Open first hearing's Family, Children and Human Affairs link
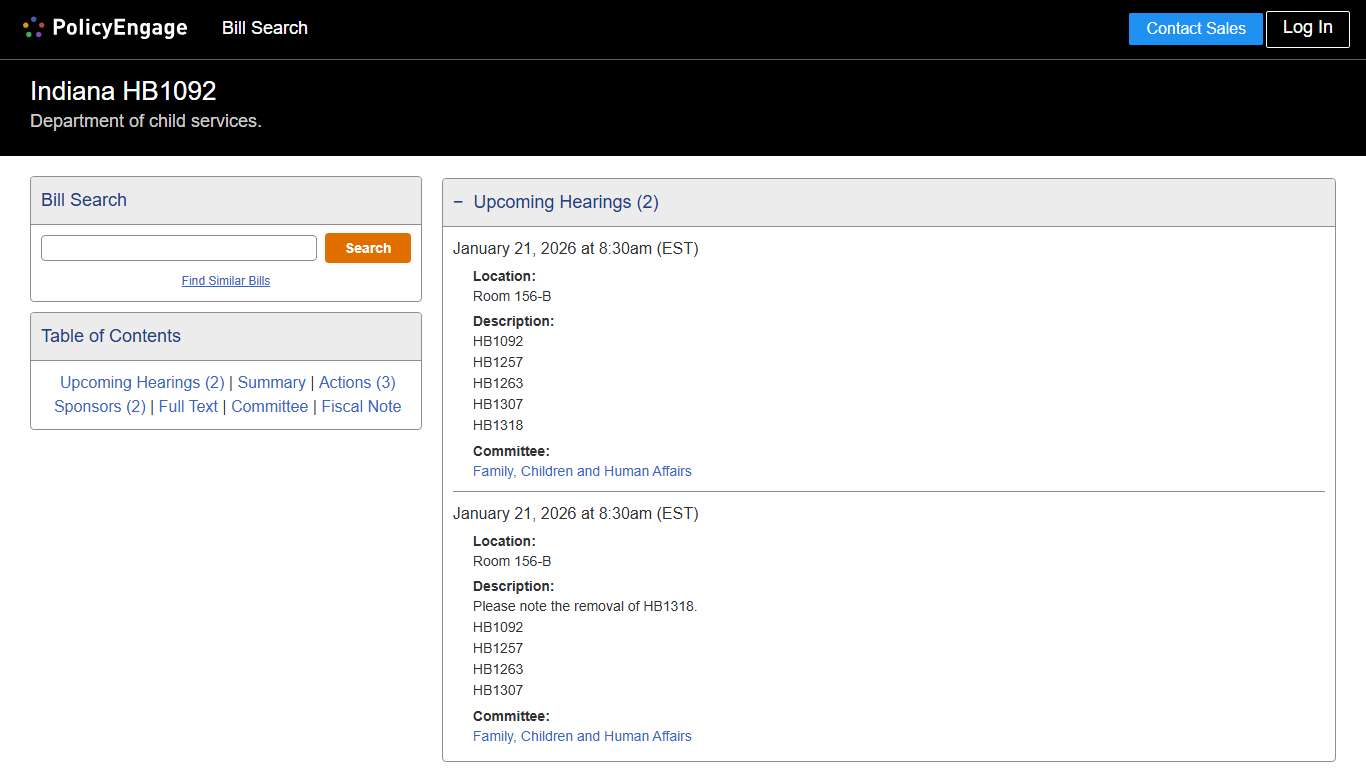 pos(582,471)
